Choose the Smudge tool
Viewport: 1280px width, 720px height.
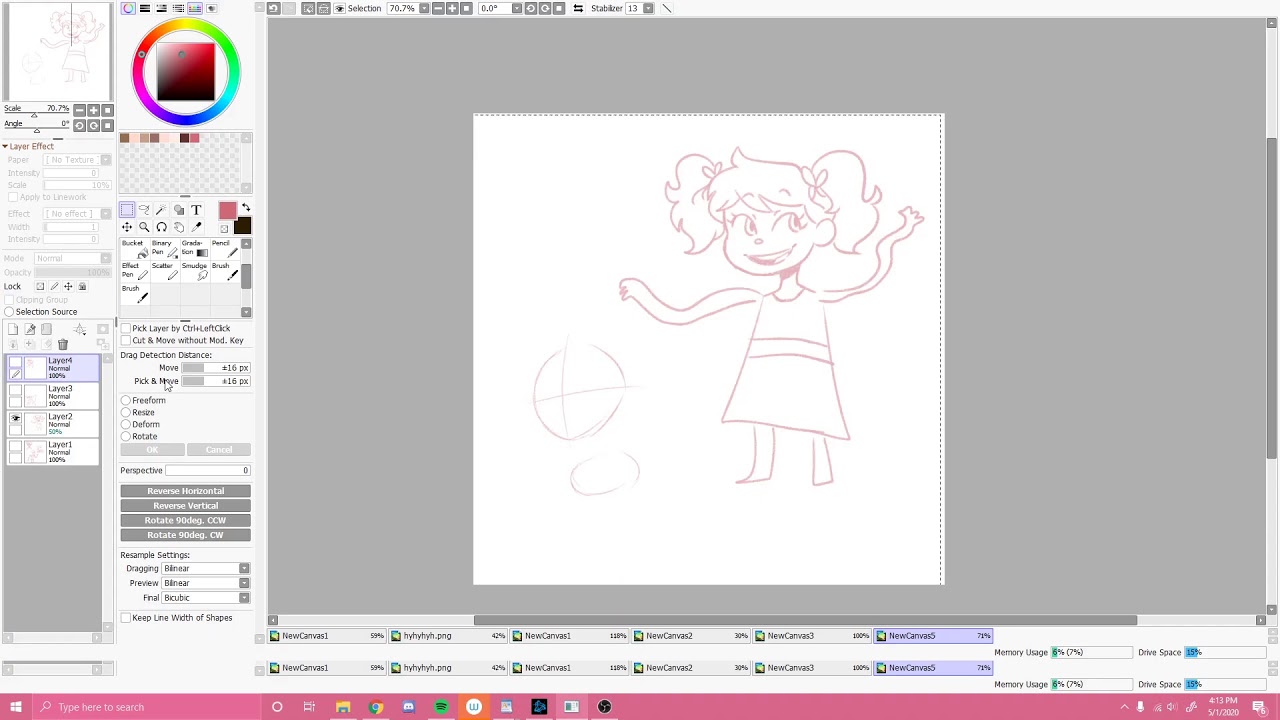pyautogui.click(x=195, y=271)
